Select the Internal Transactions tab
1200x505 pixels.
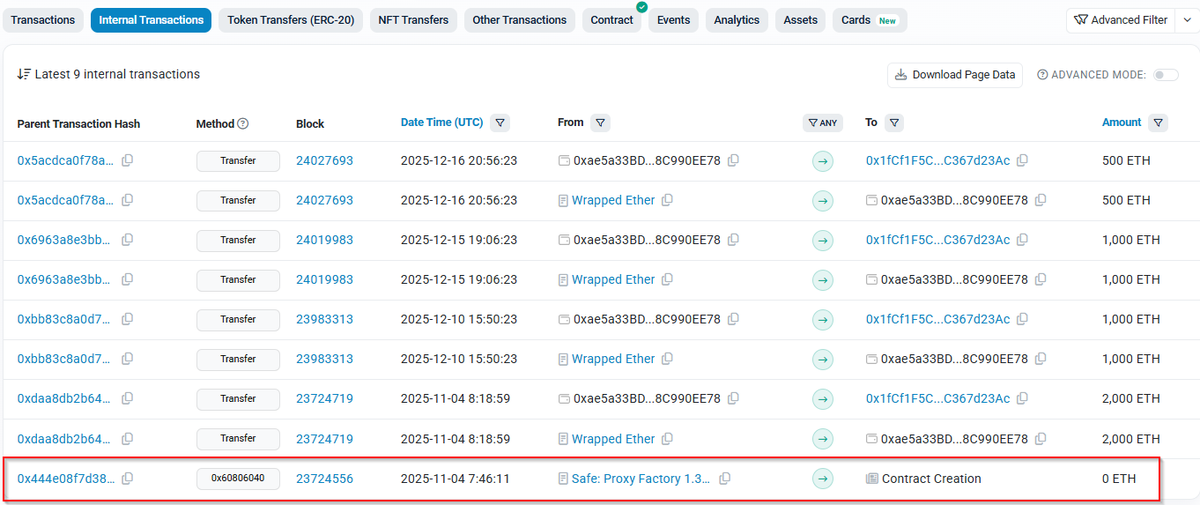pyautogui.click(x=151, y=20)
